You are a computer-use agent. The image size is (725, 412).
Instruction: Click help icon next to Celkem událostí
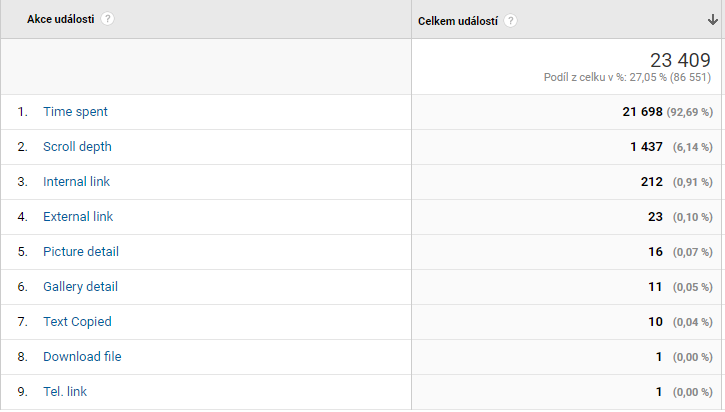tap(510, 21)
